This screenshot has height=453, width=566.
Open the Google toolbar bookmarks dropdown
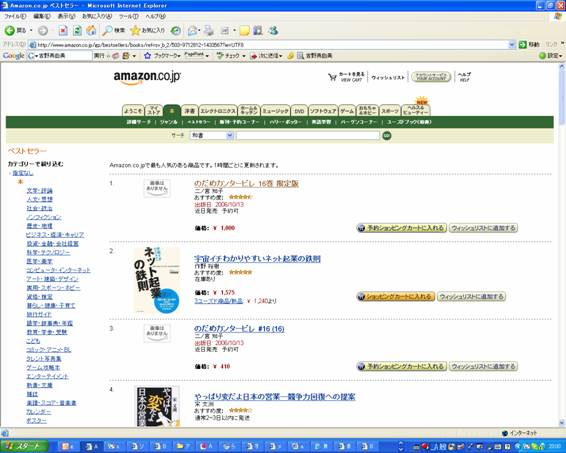pos(179,56)
